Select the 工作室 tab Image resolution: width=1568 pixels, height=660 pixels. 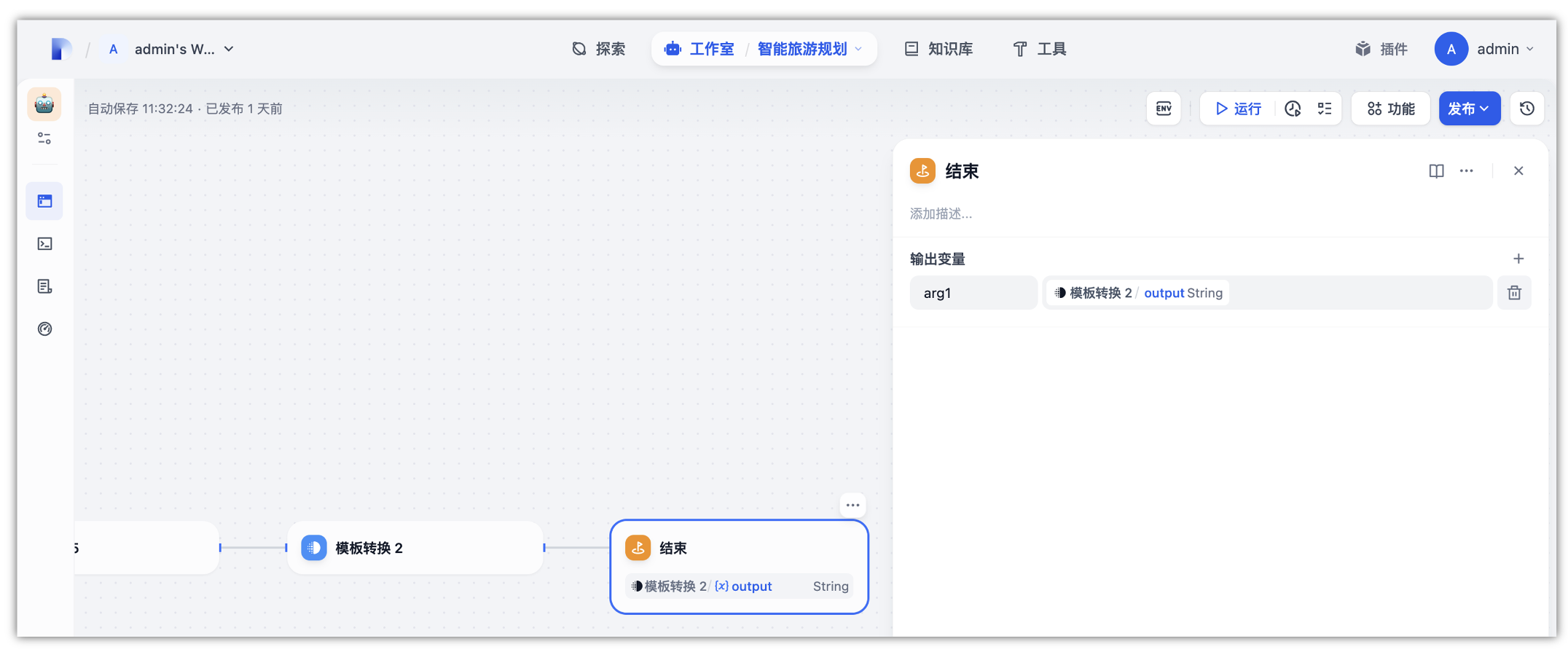699,49
